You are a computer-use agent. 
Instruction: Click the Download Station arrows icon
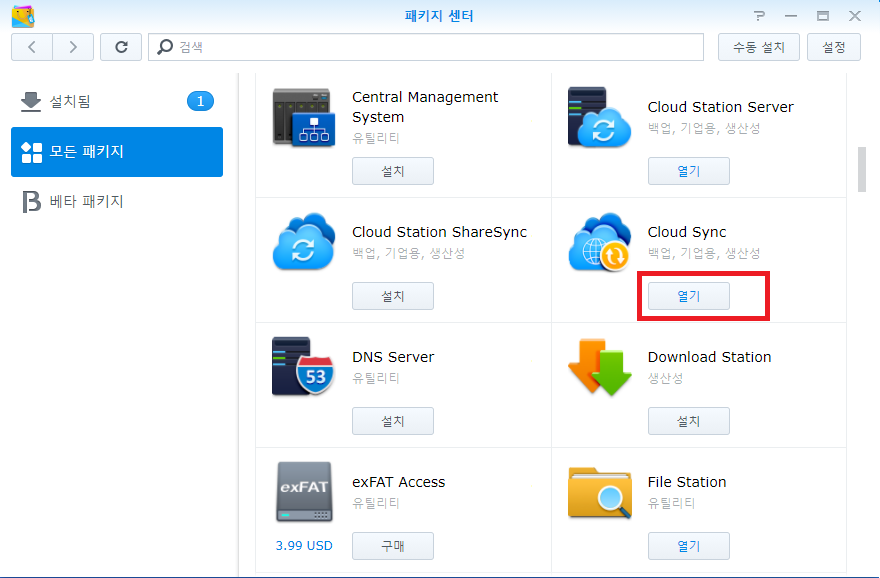(x=600, y=367)
